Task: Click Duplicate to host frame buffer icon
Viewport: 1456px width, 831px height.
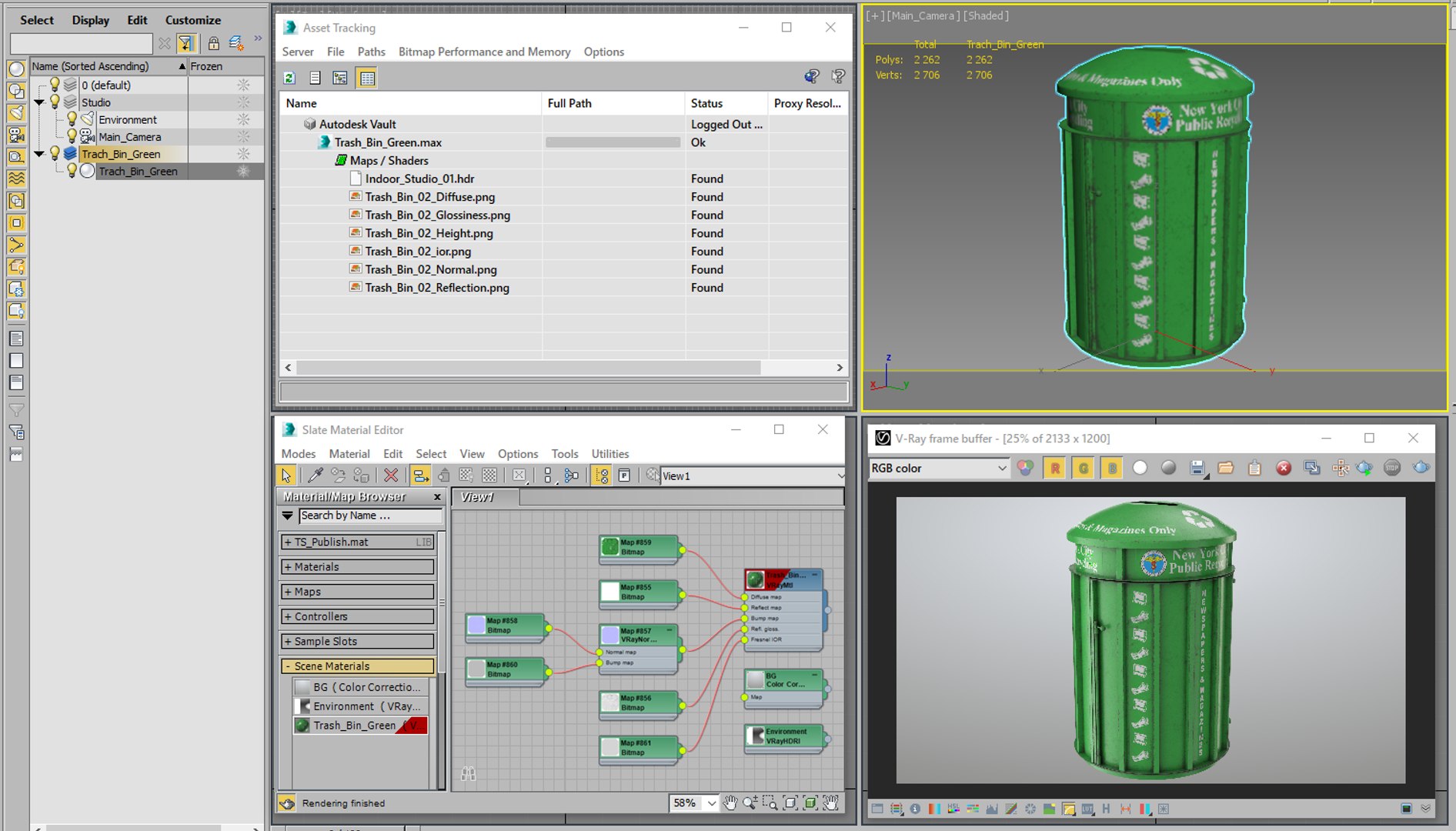Action: pyautogui.click(x=1312, y=467)
